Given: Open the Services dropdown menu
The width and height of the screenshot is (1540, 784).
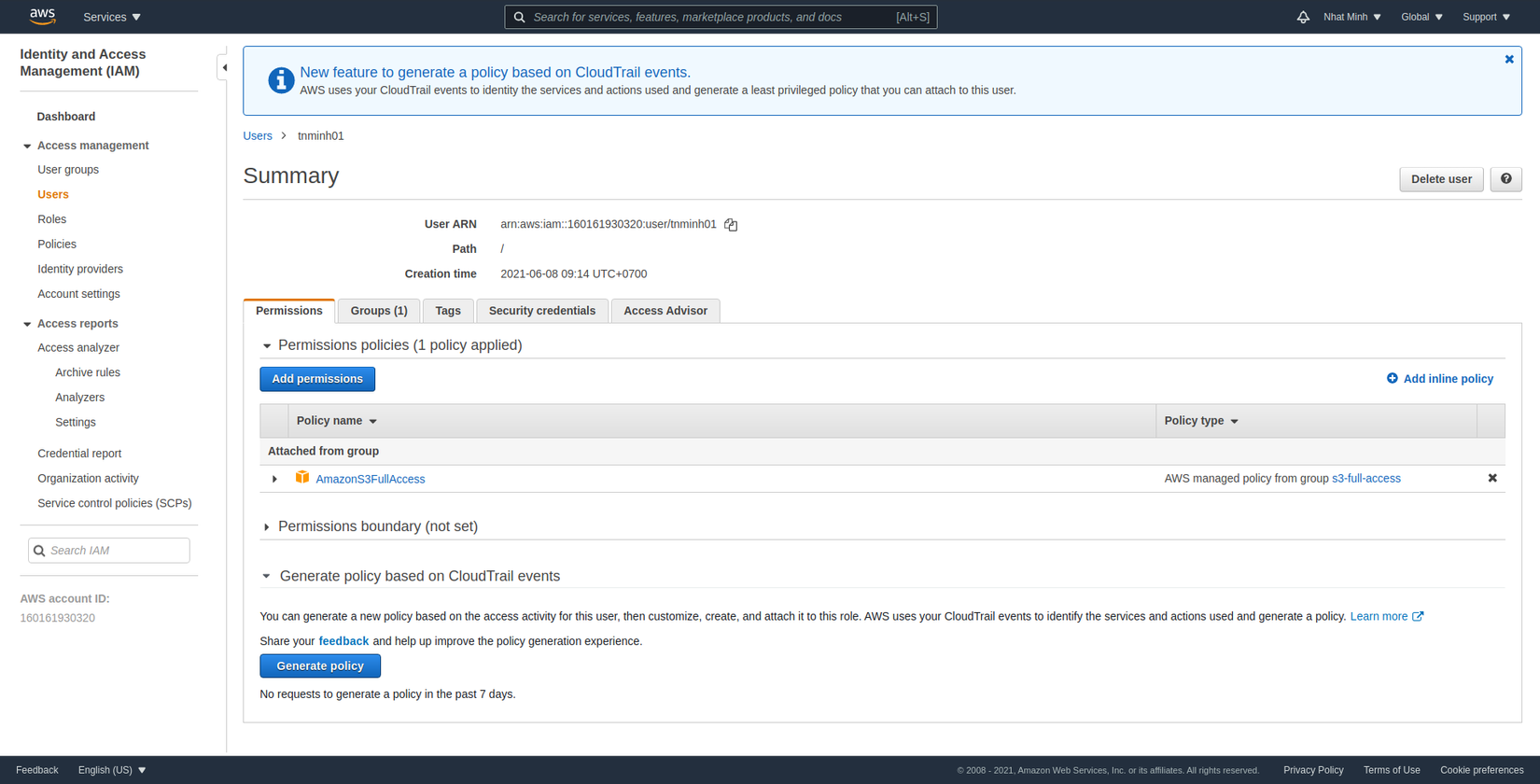Looking at the screenshot, I should point(112,17).
